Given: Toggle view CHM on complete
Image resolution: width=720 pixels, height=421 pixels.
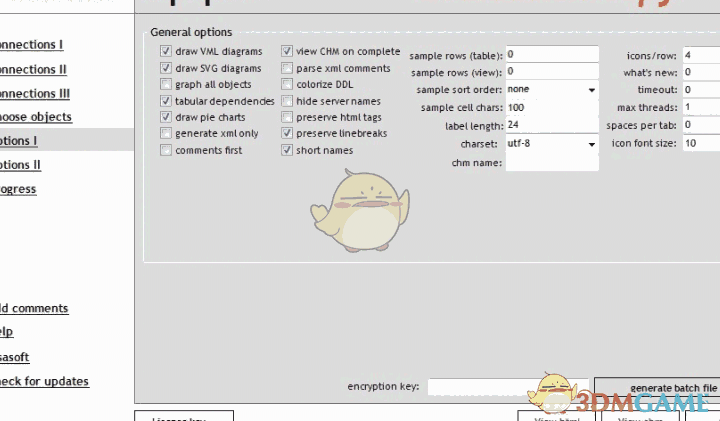Looking at the screenshot, I should [287, 51].
